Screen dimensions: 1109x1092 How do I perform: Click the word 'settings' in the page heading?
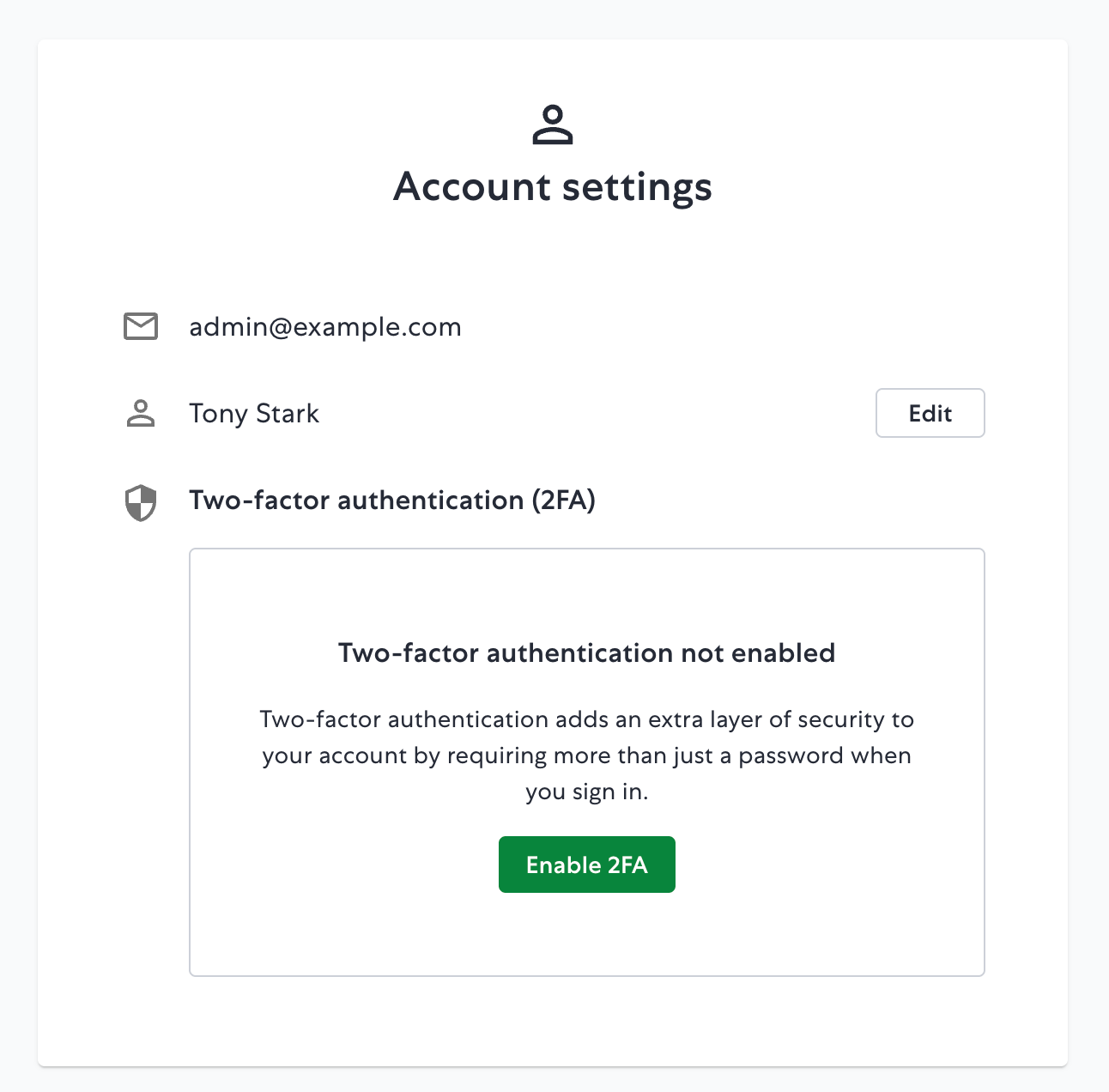click(x=638, y=187)
